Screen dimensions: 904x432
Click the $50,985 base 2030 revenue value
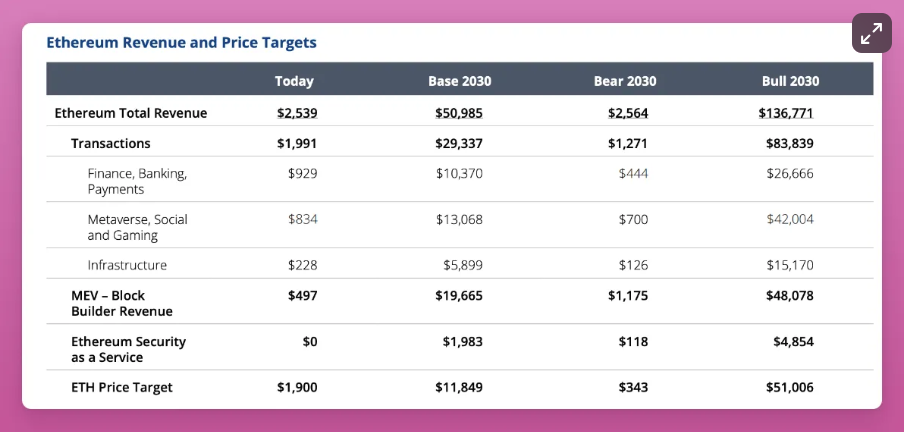[x=459, y=113]
